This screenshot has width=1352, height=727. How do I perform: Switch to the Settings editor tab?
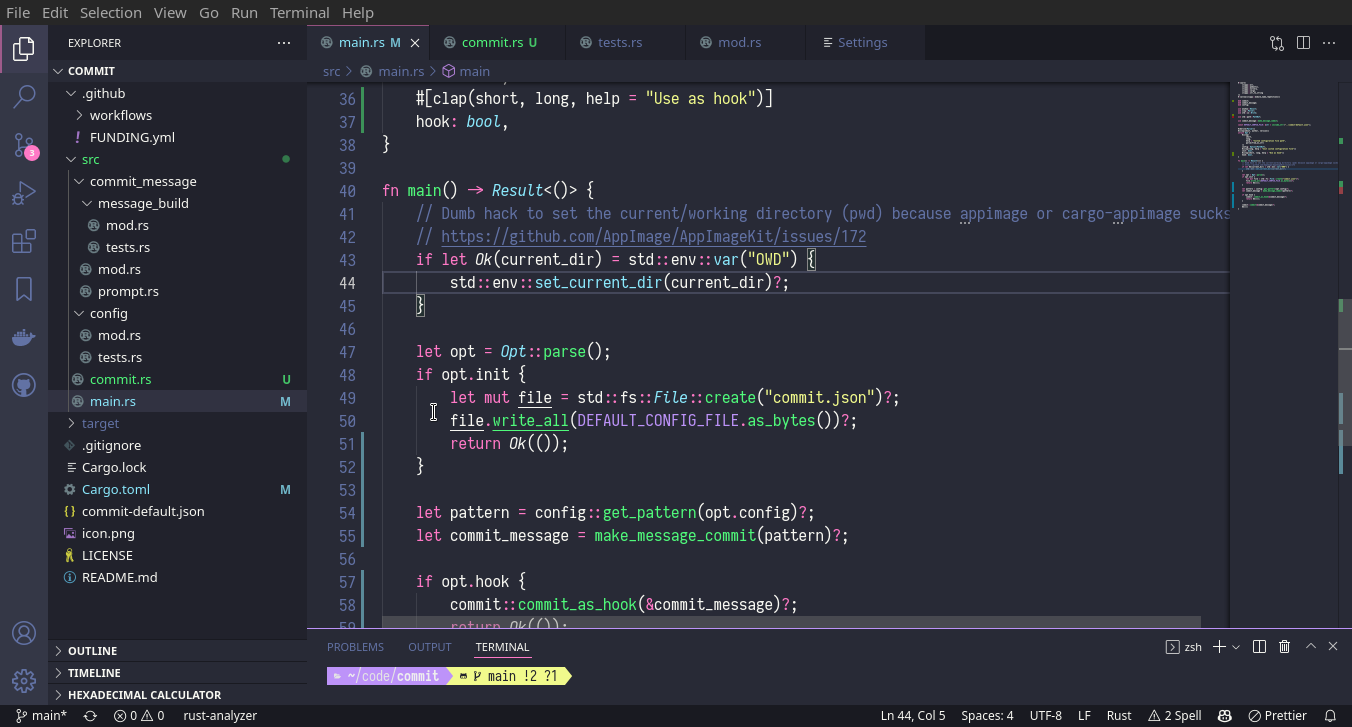(x=865, y=43)
